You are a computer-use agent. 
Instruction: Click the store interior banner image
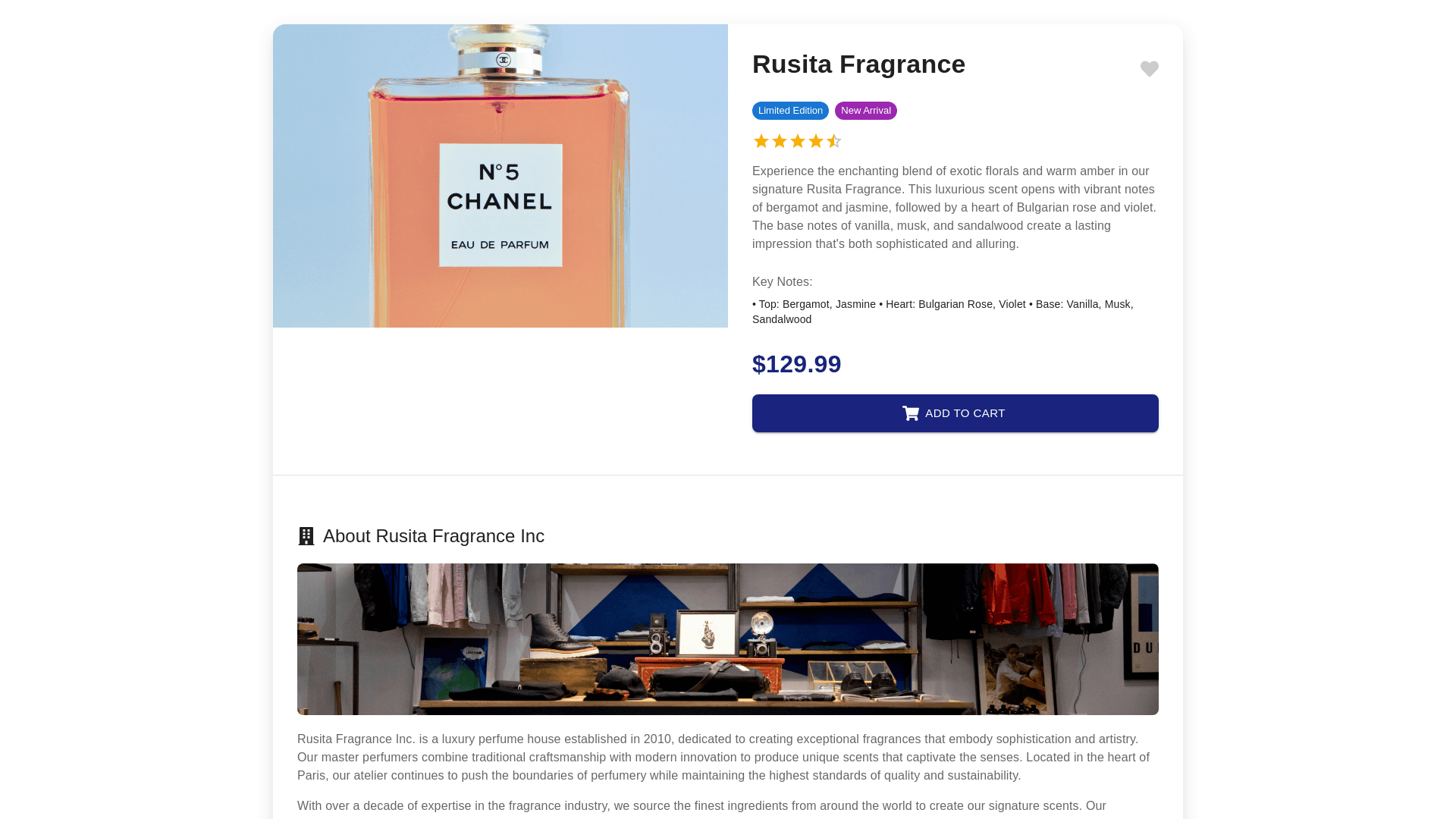tap(728, 639)
